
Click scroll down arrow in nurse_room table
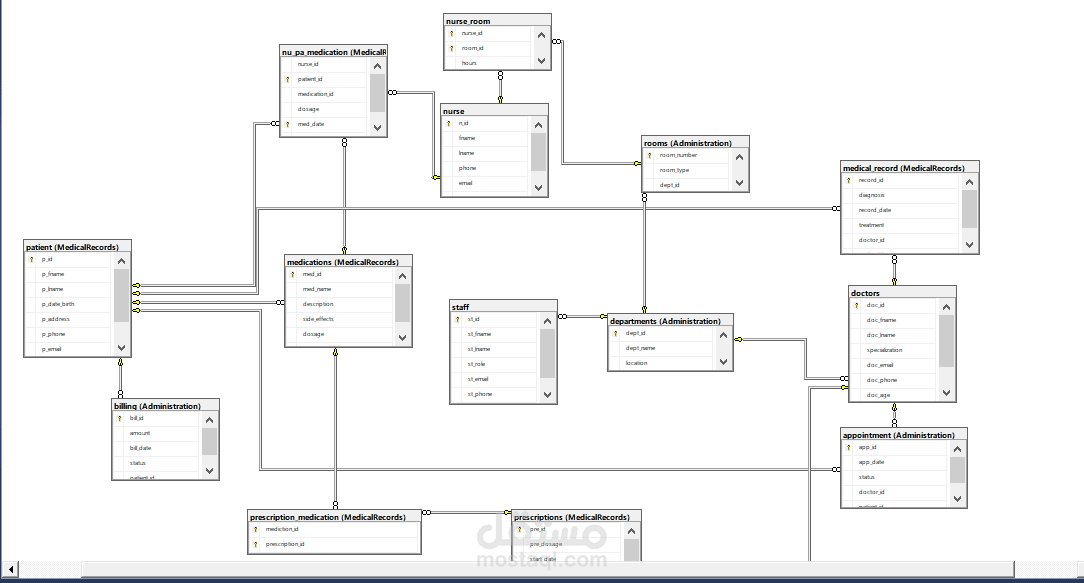coord(541,61)
